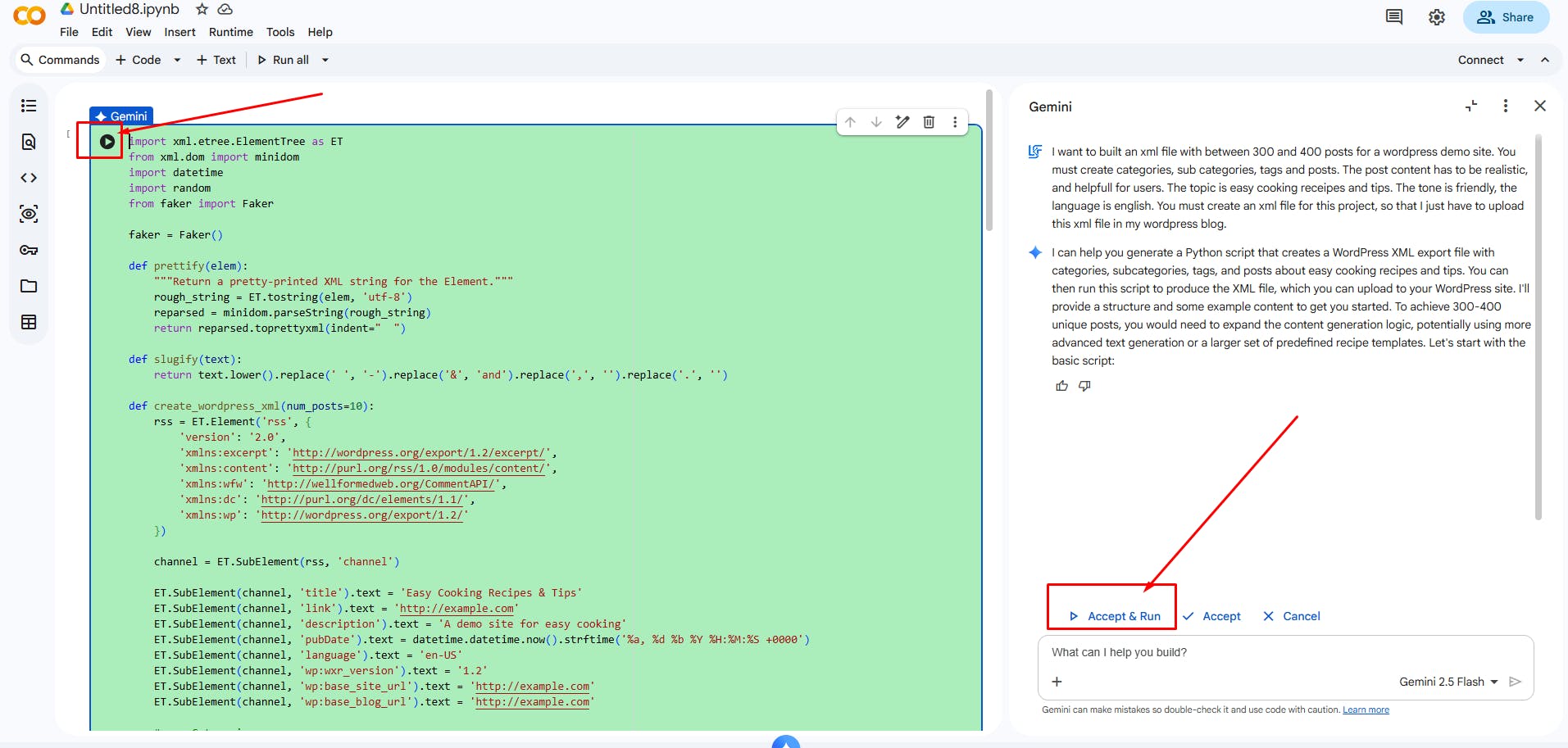Give thumbs up to Gemini response
Image resolution: width=1568 pixels, height=748 pixels.
[1062, 386]
